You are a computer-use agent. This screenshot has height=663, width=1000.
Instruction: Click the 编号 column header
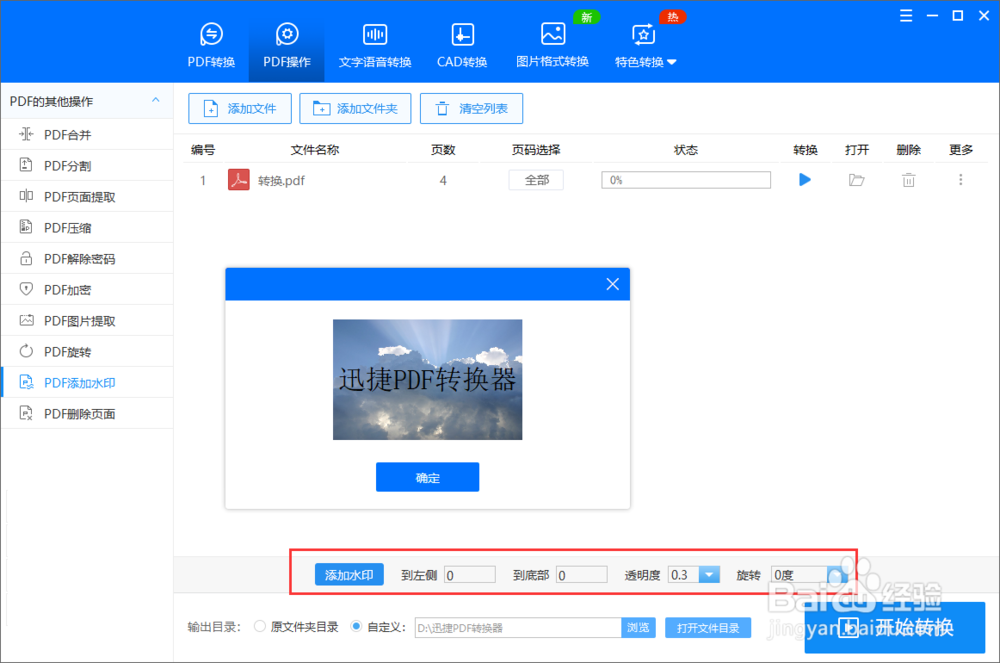coord(203,150)
